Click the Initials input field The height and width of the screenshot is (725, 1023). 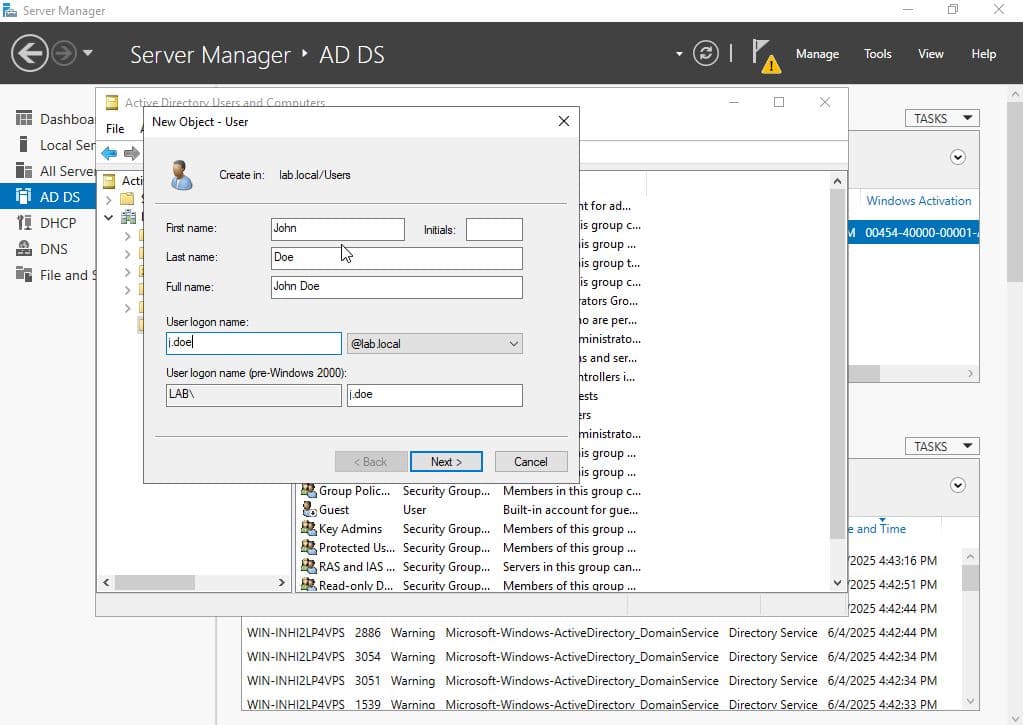(494, 230)
